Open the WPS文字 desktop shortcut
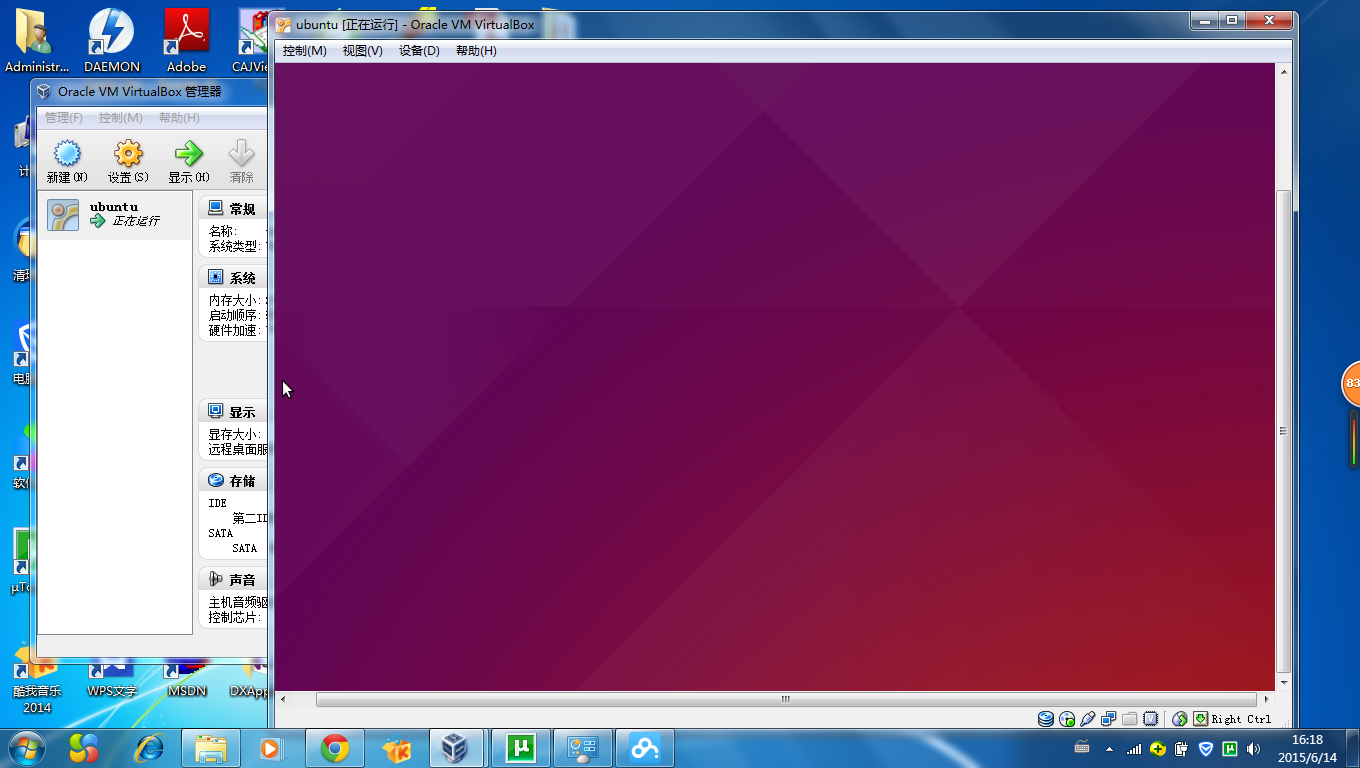 click(112, 681)
